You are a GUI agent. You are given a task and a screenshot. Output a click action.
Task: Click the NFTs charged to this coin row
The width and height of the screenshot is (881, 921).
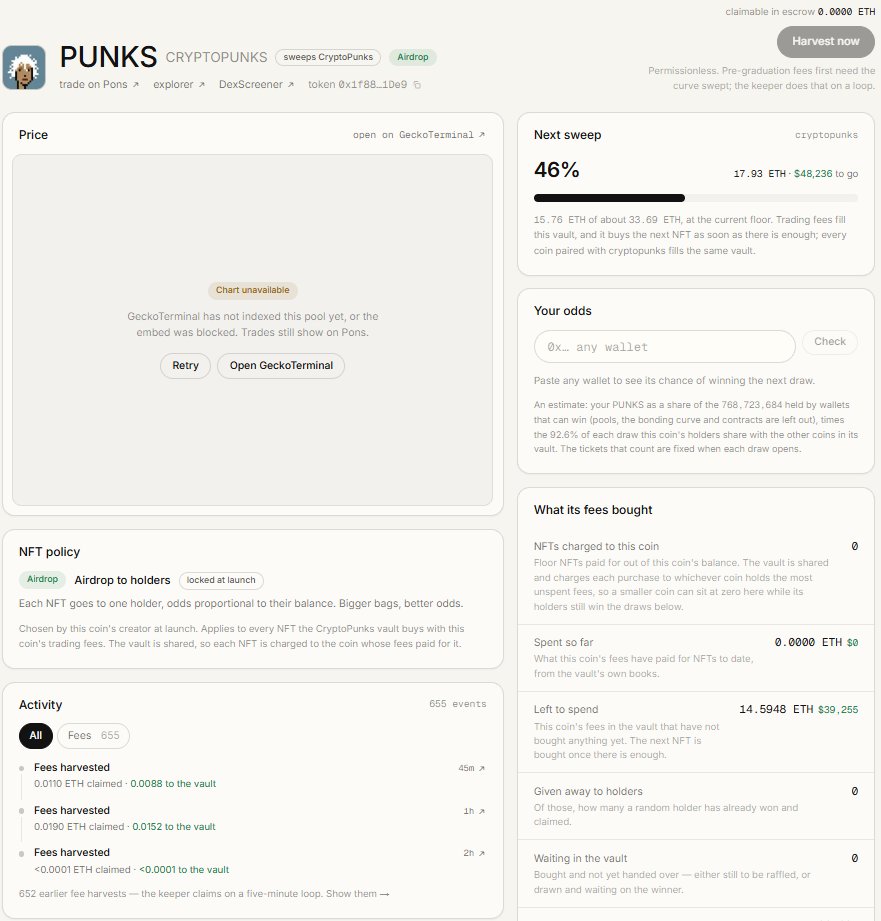(695, 576)
